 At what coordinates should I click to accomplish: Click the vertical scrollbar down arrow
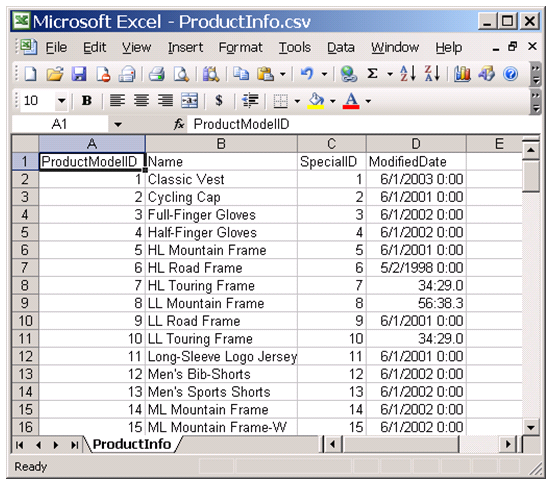pyautogui.click(x=531, y=427)
